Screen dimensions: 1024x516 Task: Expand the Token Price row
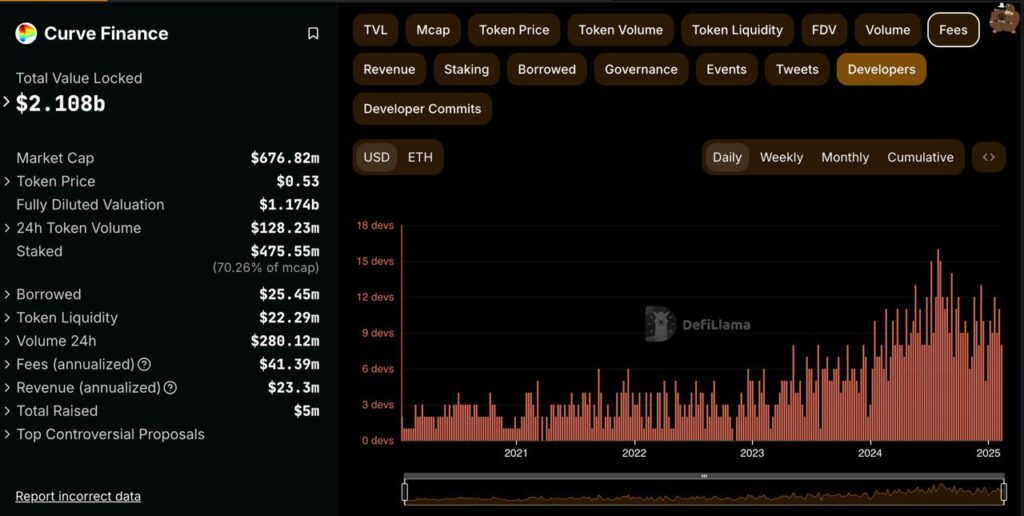pos(8,182)
